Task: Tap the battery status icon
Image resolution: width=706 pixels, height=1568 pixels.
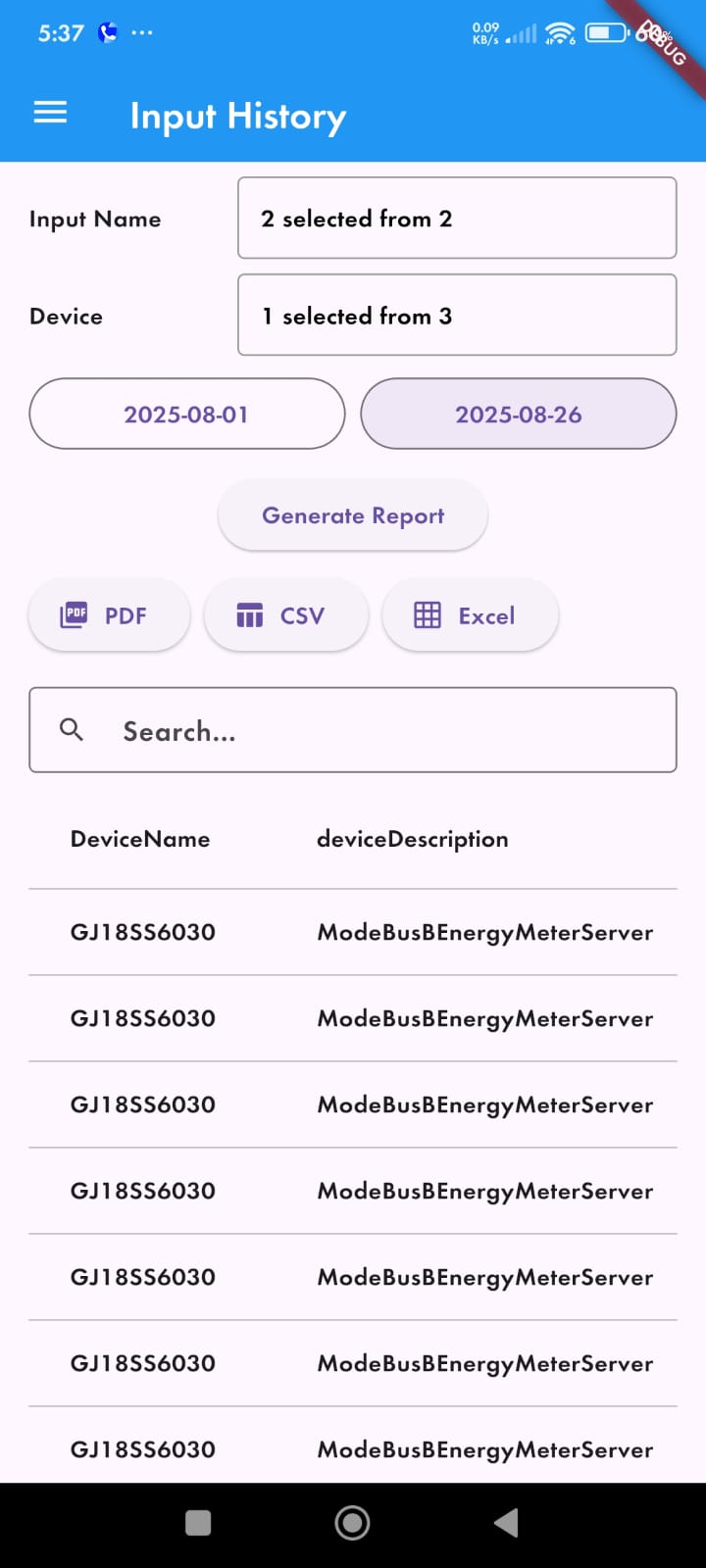Action: (x=607, y=33)
